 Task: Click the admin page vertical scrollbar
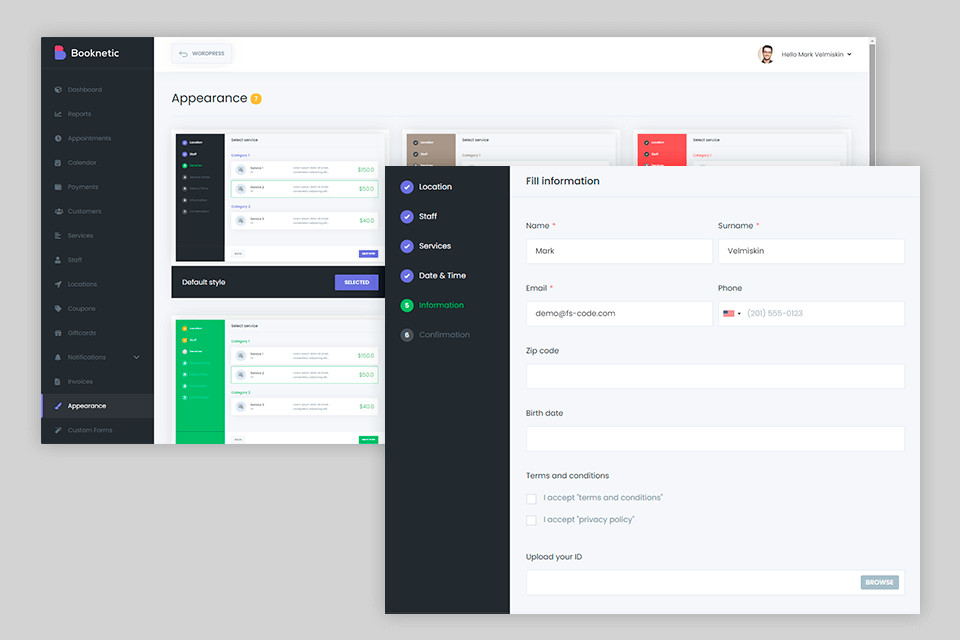tap(872, 102)
